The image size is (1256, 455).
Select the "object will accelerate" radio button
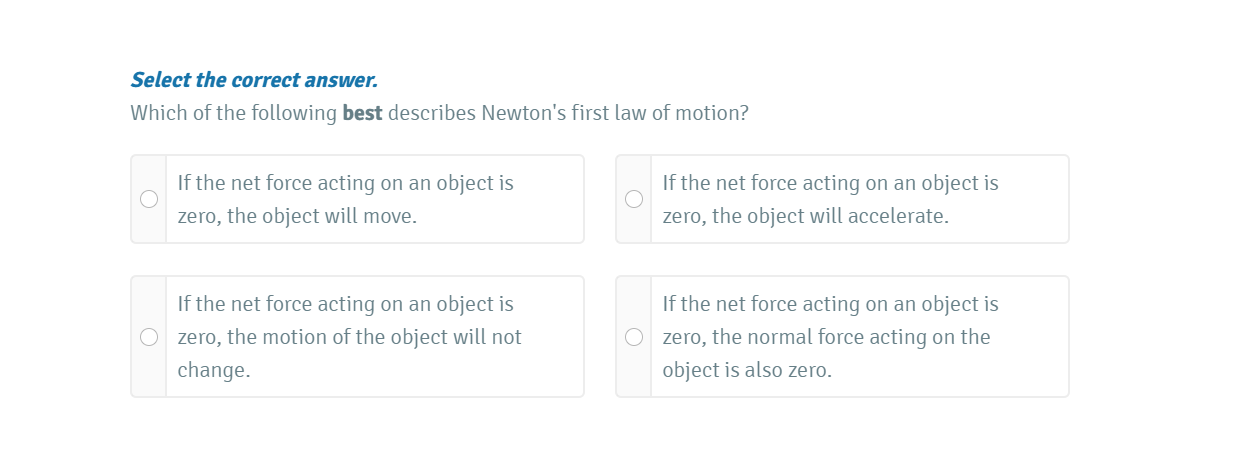634,199
